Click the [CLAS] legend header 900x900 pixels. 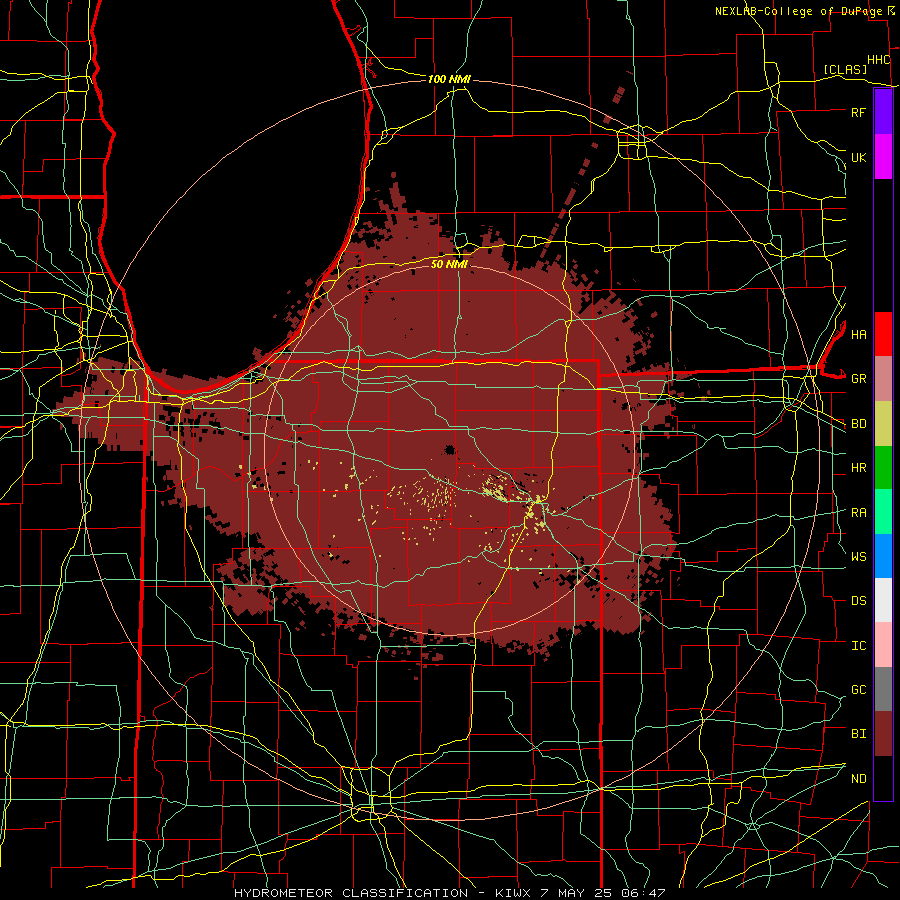tap(845, 69)
